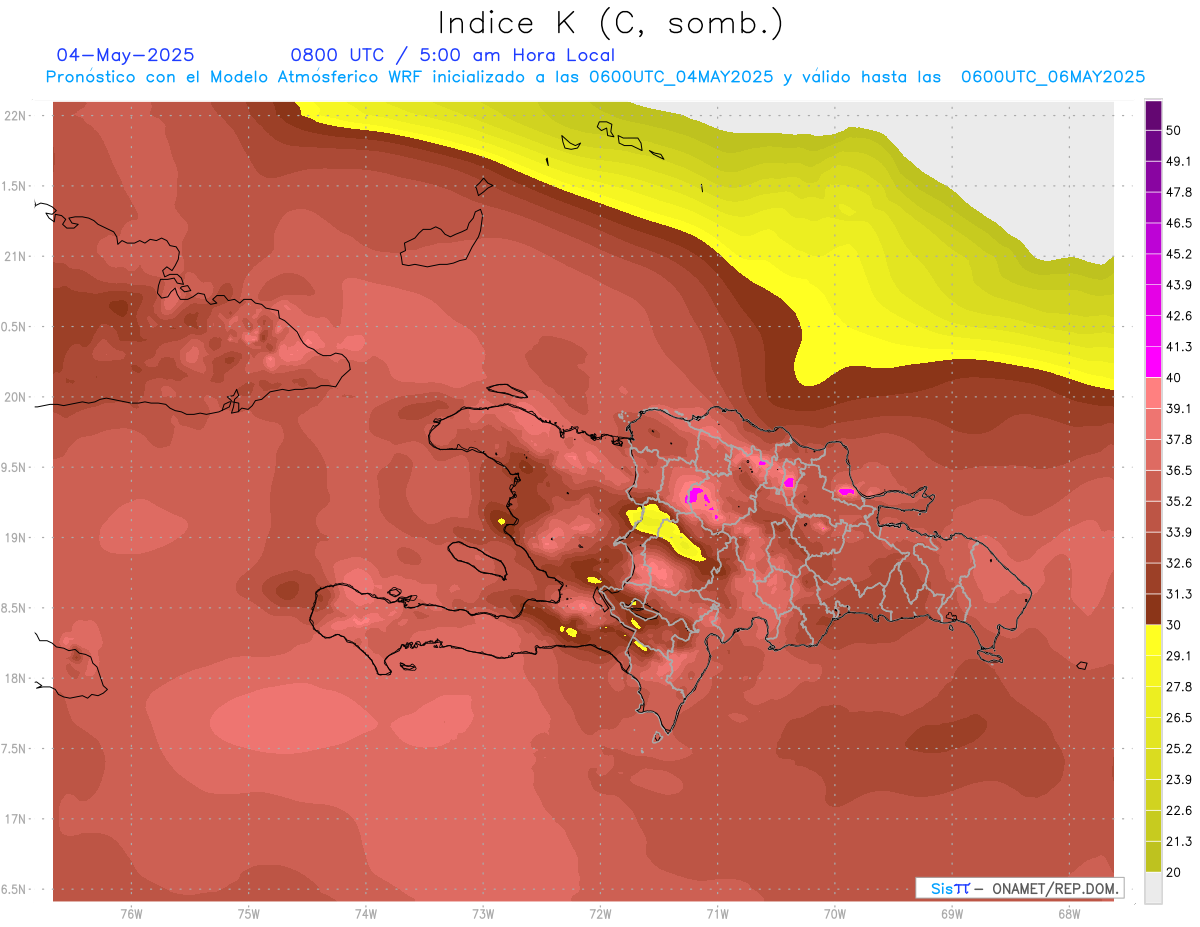Screen dimensions: 1200x927
Task: Click legend value 42.6
Action: pos(1179,316)
